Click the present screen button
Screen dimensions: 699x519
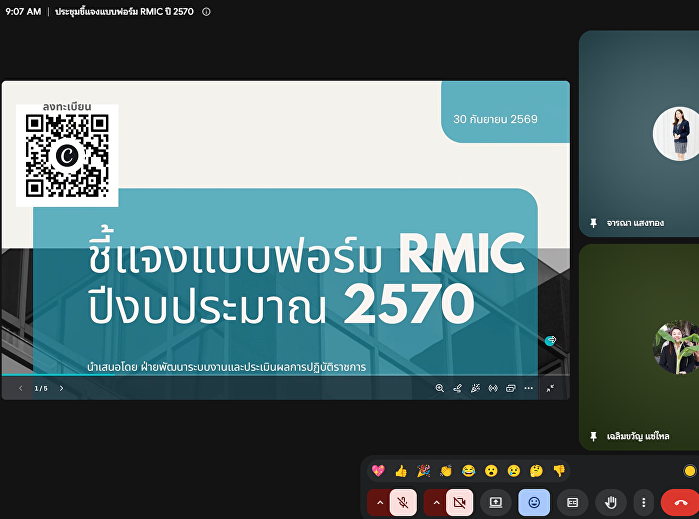495,503
